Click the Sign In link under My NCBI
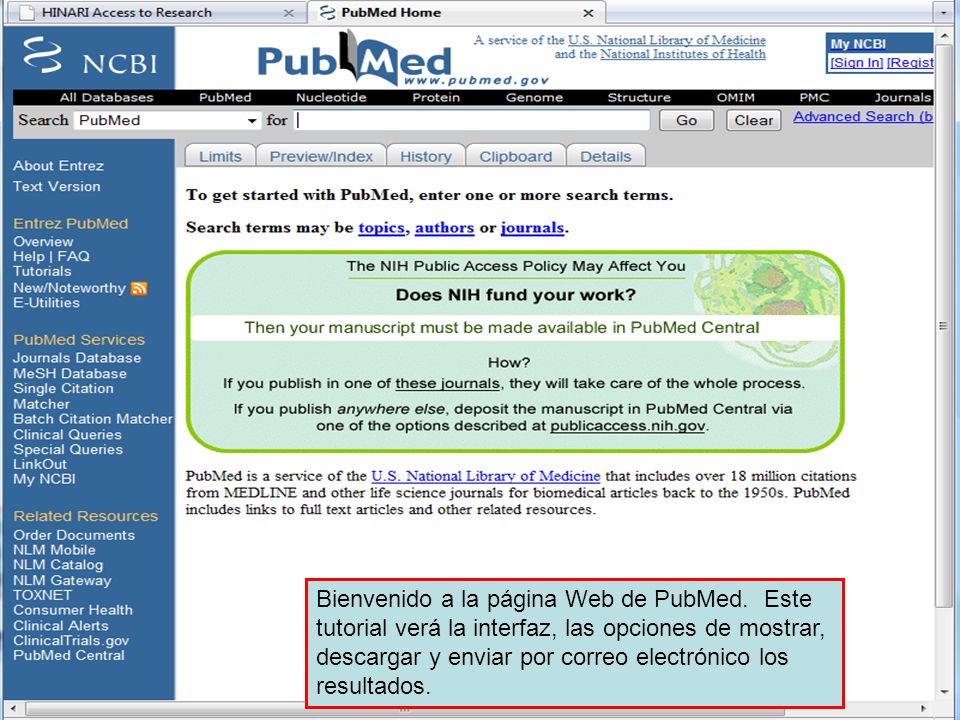960x720 pixels. click(857, 62)
